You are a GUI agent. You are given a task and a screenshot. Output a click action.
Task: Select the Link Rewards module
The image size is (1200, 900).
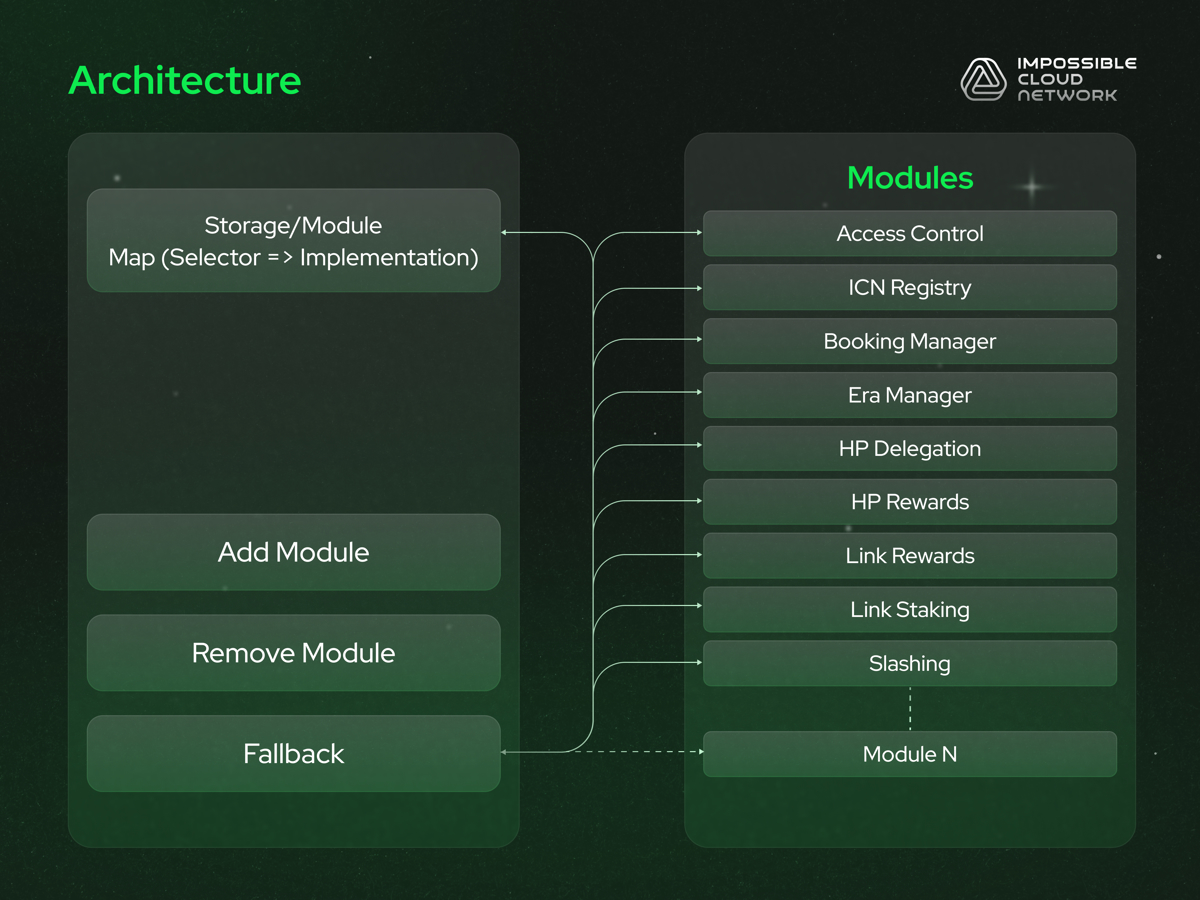[910, 556]
